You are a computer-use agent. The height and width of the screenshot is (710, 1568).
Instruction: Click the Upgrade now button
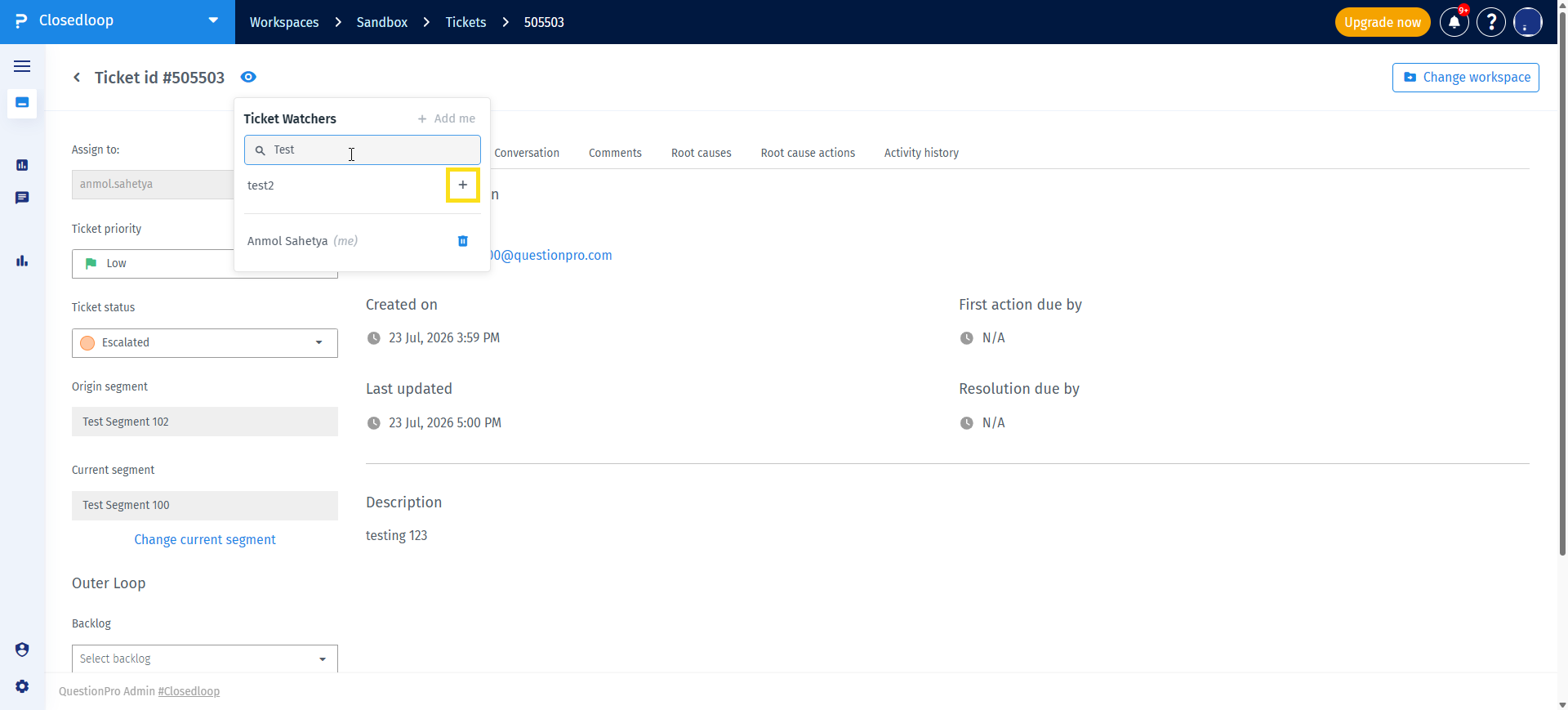(x=1383, y=22)
